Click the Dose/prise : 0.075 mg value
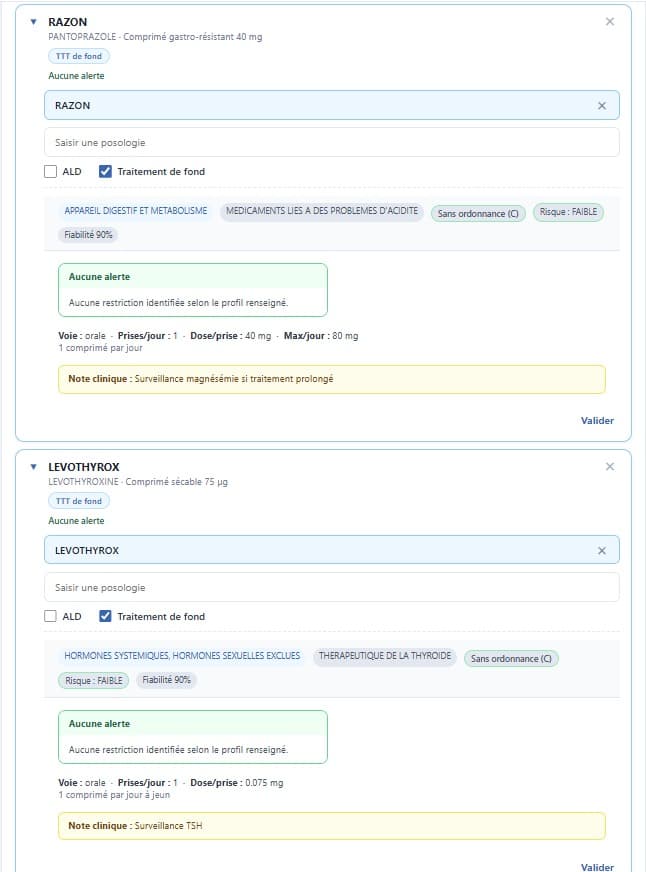Image resolution: width=646 pixels, height=872 pixels. 236,783
